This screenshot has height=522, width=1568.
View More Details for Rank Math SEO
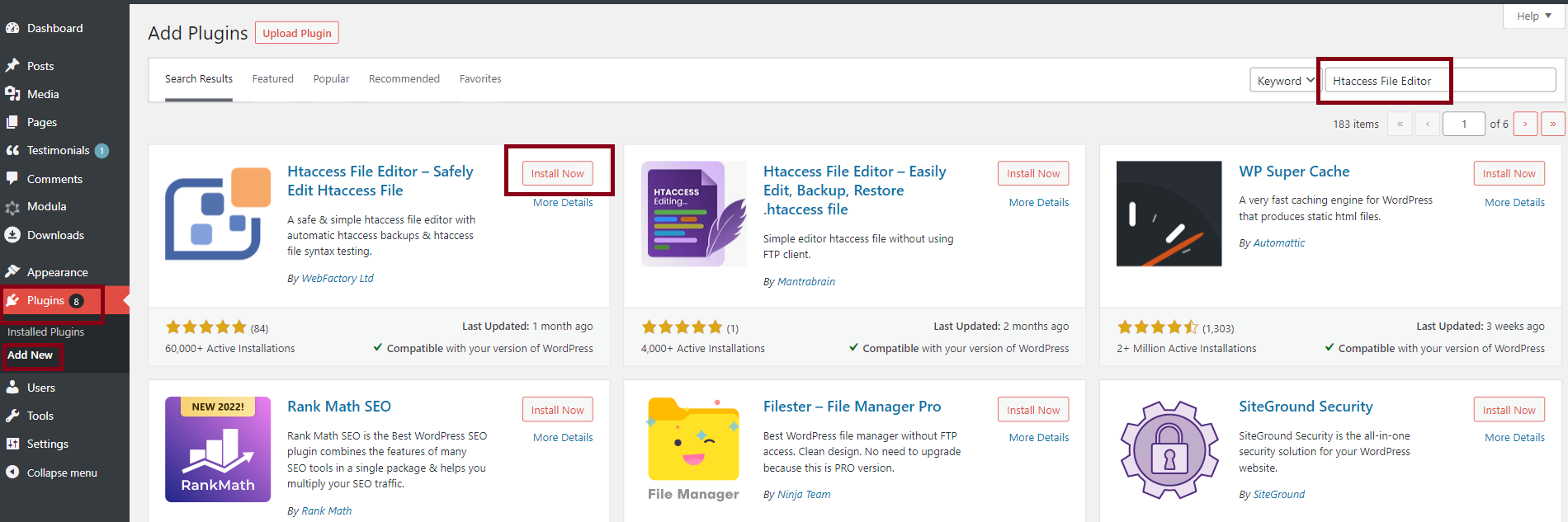[x=563, y=438]
